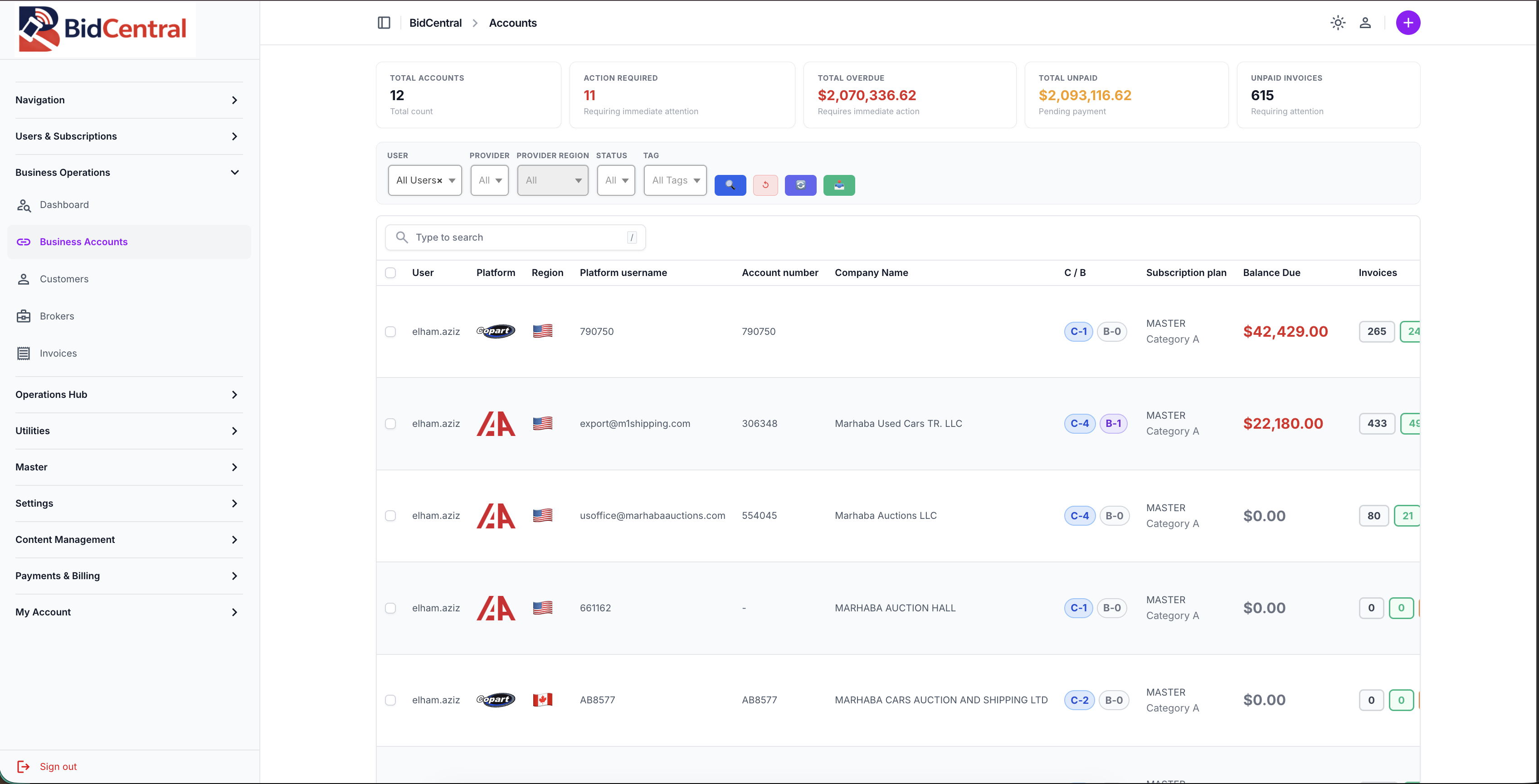1539x784 pixels.
Task: Click the blue magnifier filter search button
Action: click(730, 185)
